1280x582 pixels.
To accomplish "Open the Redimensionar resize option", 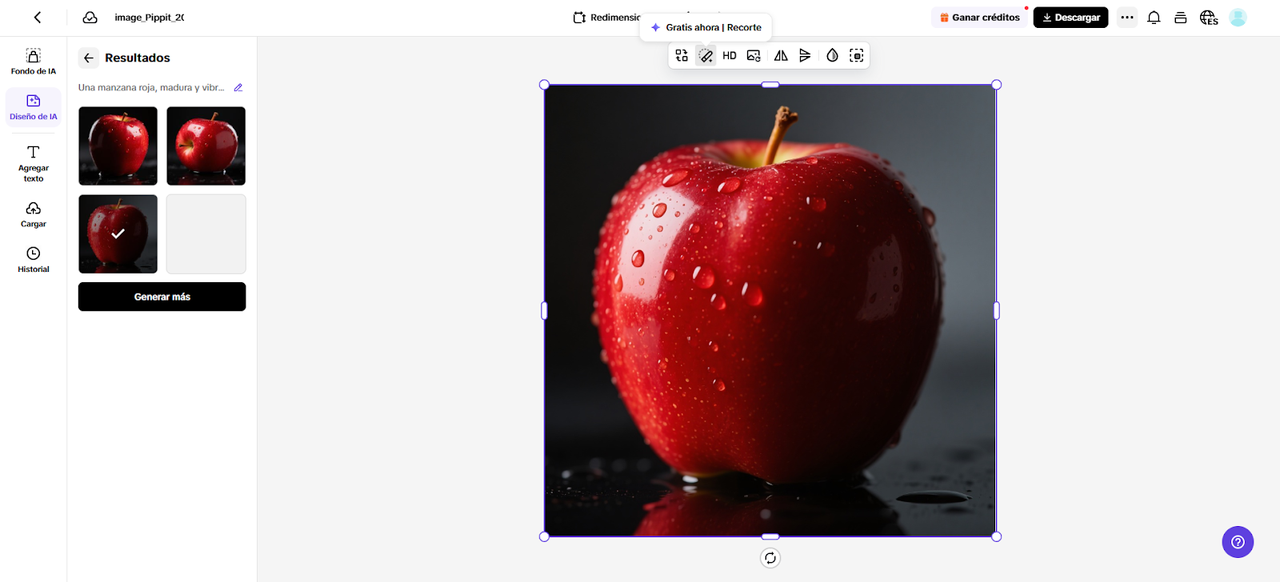I will (607, 17).
